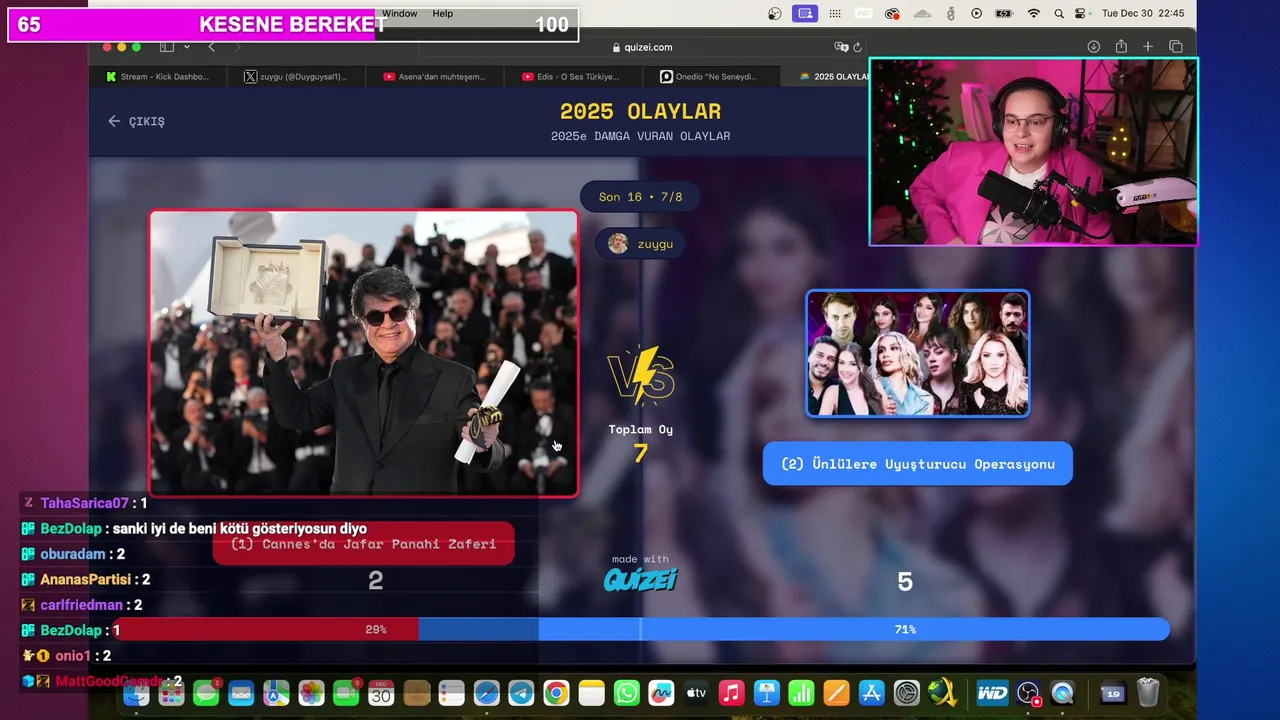Open Safari in the Dock
Screen dimensions: 1280x720
(x=487, y=693)
